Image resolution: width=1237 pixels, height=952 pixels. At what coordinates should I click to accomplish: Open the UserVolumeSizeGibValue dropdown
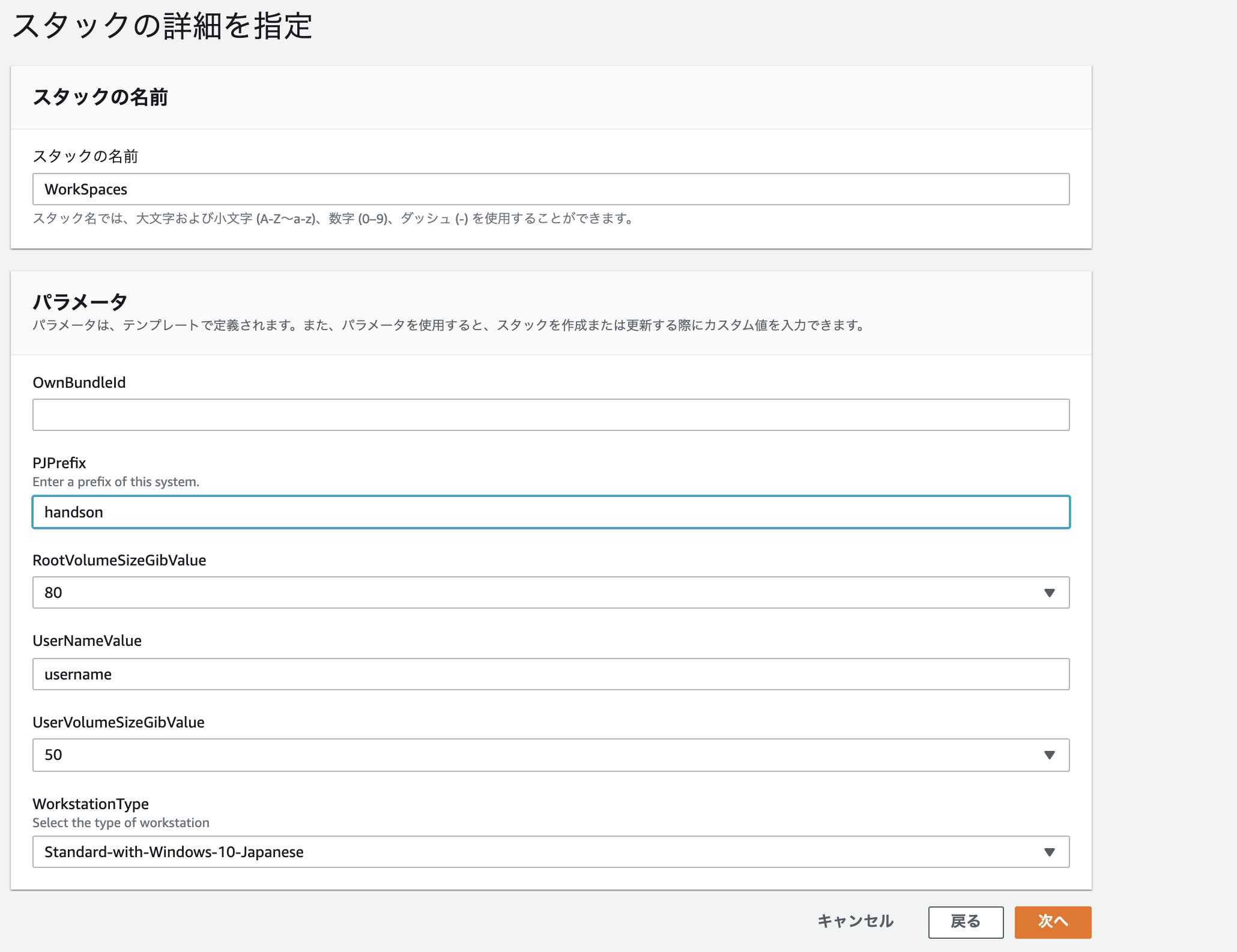click(550, 755)
